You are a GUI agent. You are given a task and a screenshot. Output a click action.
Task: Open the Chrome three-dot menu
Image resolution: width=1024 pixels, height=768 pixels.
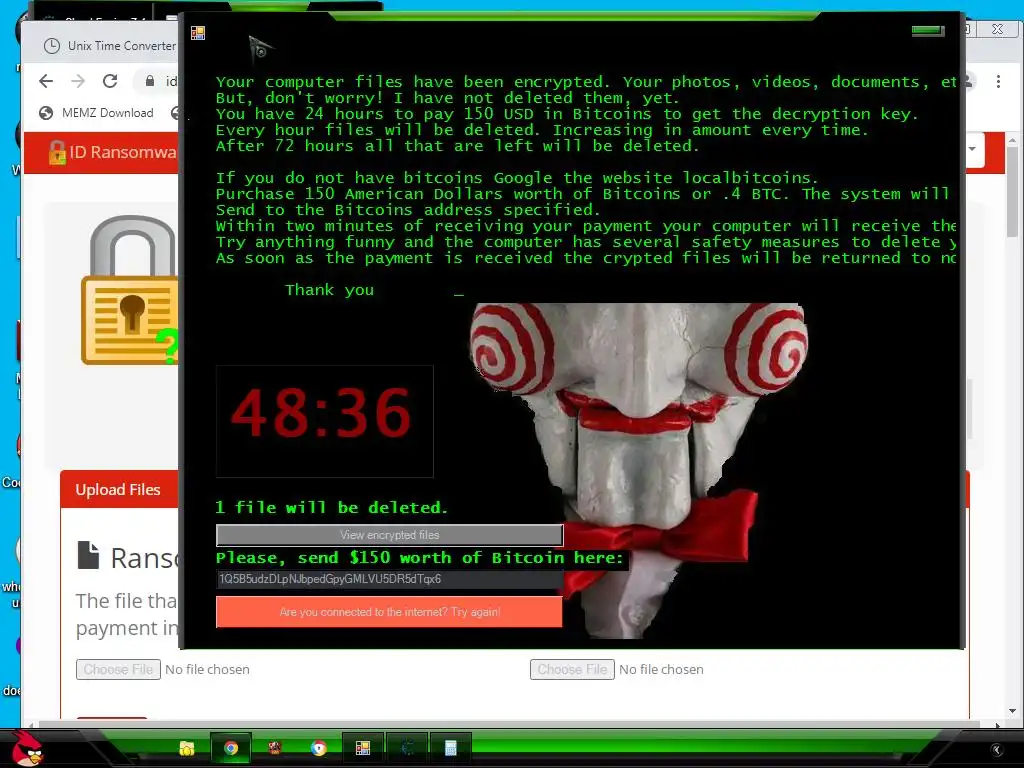(998, 81)
